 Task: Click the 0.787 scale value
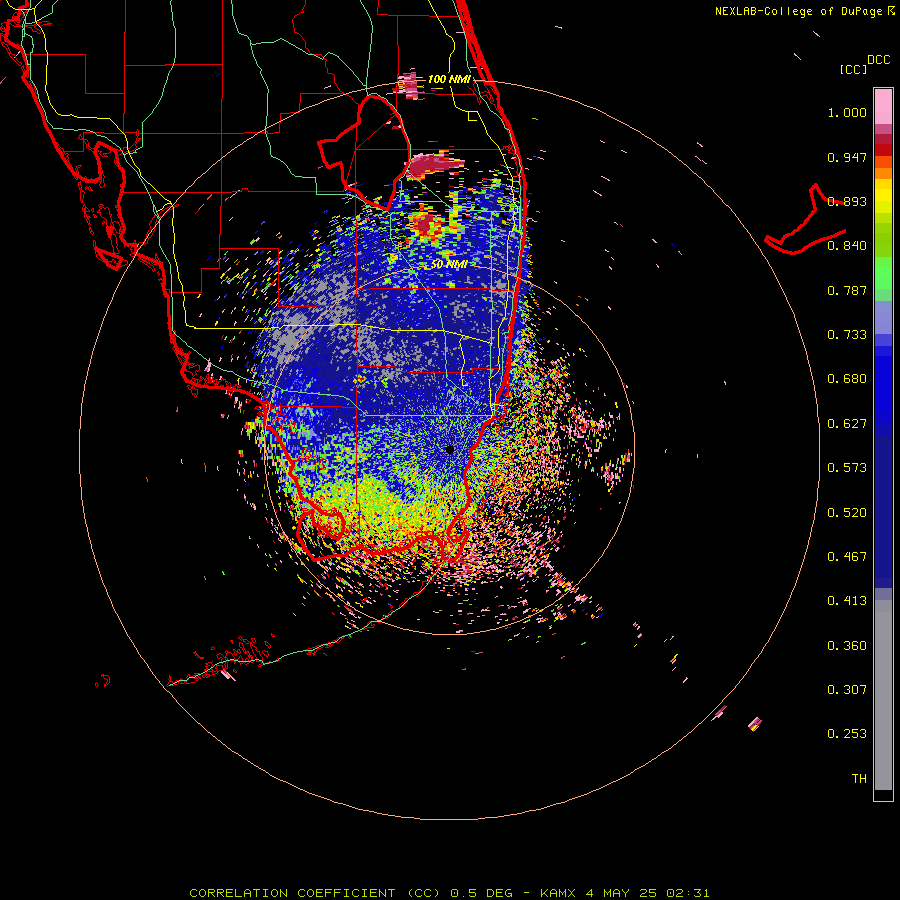[x=847, y=290]
